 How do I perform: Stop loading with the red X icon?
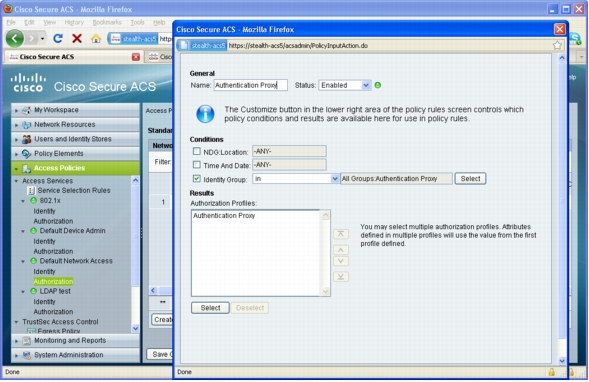pyautogui.click(x=77, y=38)
